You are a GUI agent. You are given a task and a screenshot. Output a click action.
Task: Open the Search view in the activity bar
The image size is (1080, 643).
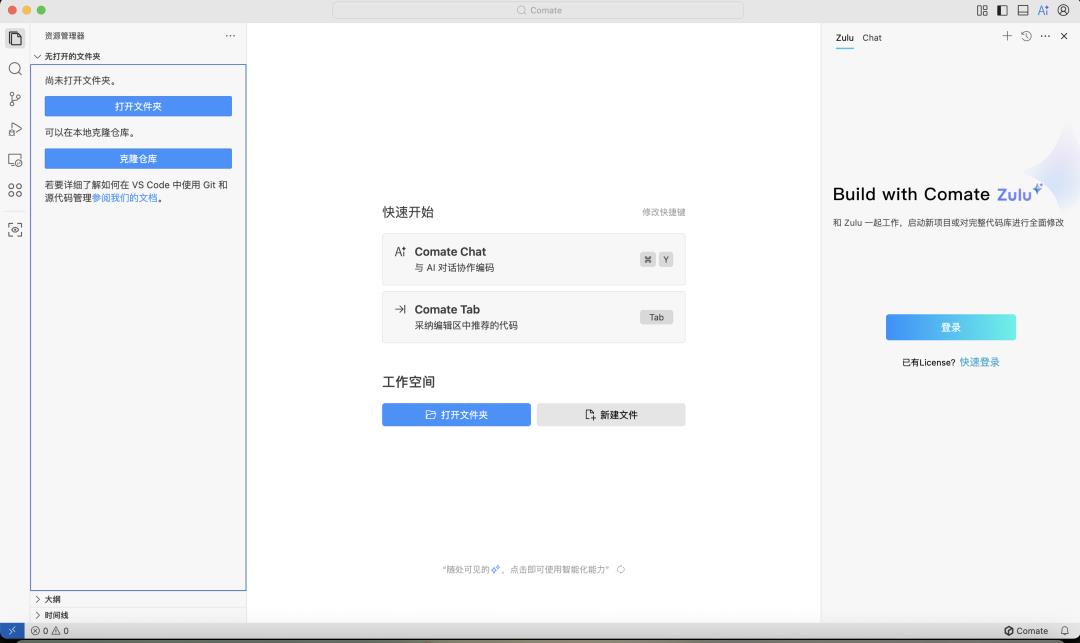15,69
